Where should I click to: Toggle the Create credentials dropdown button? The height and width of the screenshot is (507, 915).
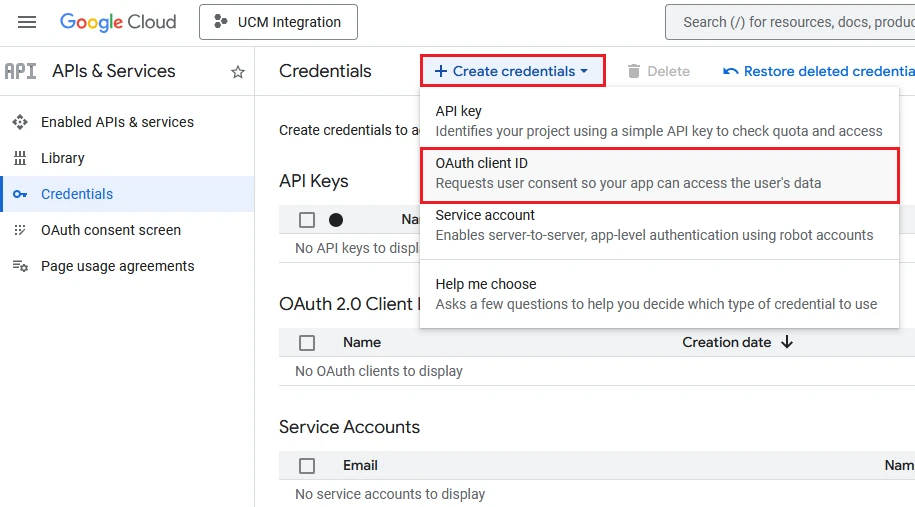click(x=512, y=71)
